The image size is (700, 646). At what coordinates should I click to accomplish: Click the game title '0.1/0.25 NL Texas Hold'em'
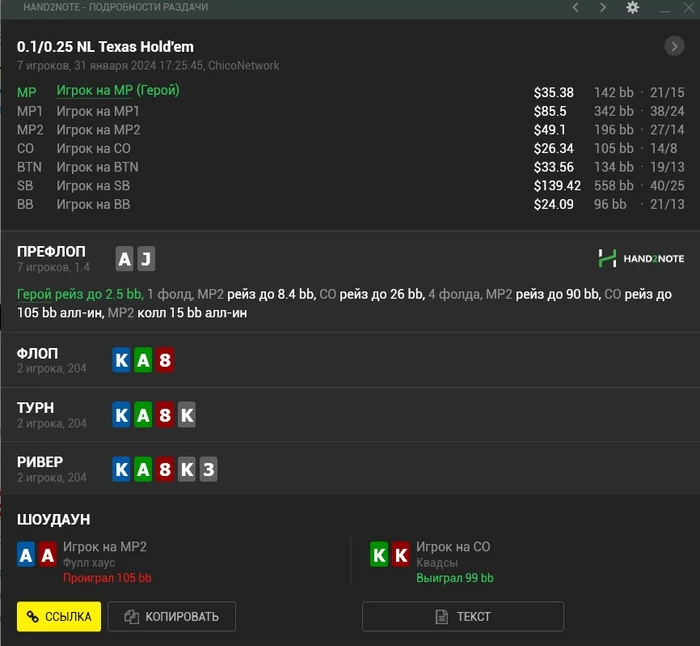pyautogui.click(x=105, y=47)
